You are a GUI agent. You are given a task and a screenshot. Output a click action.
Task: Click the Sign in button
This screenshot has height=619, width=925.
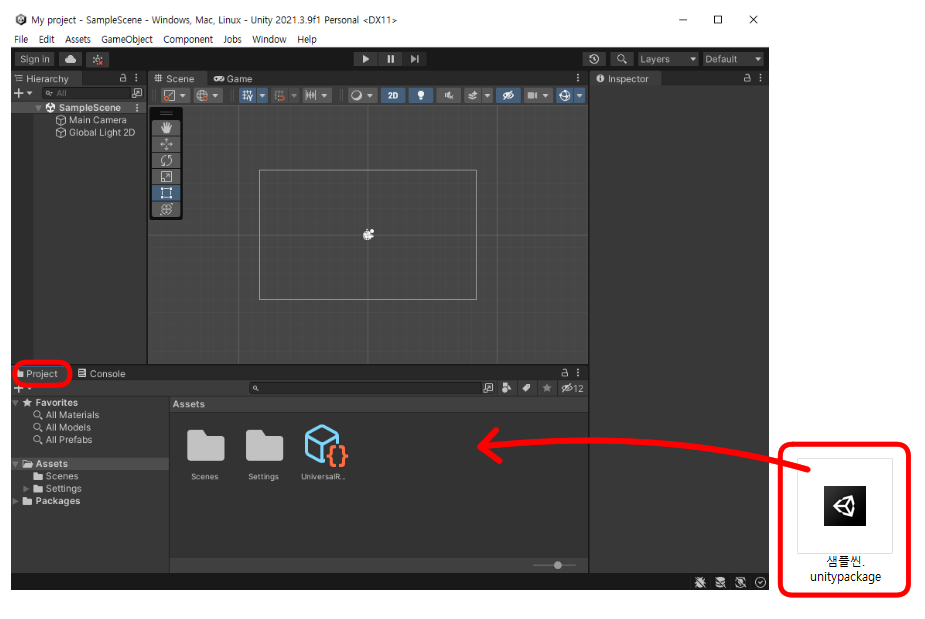(35, 59)
